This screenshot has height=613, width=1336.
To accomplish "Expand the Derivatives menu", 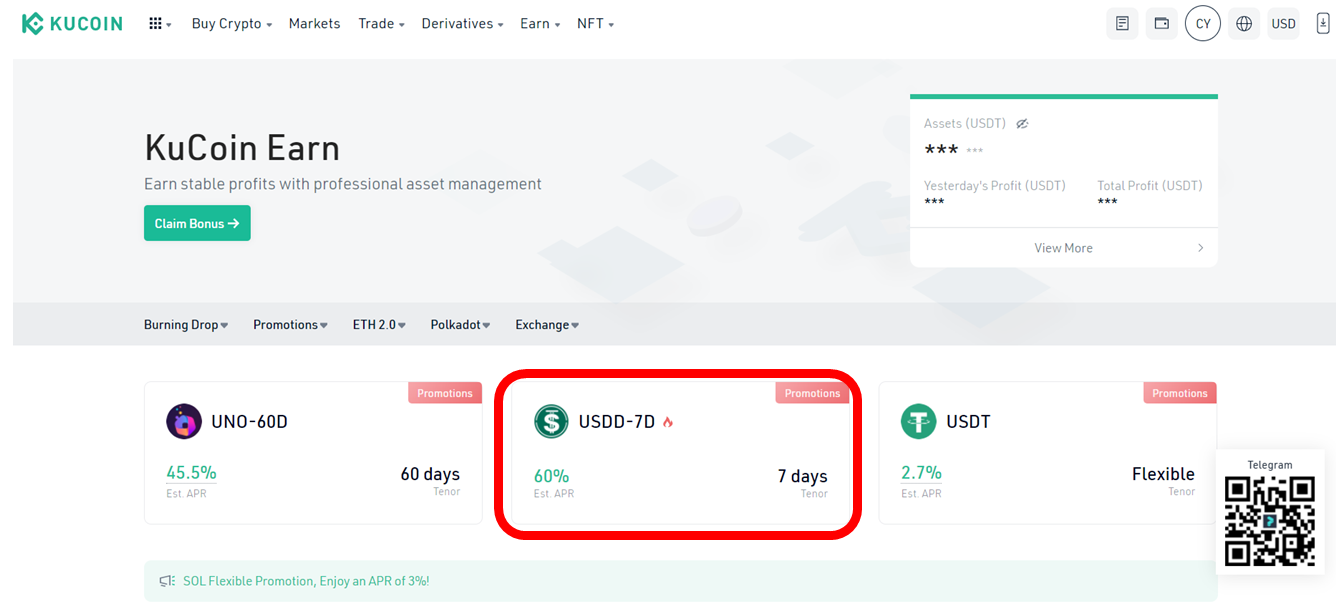I will point(462,23).
